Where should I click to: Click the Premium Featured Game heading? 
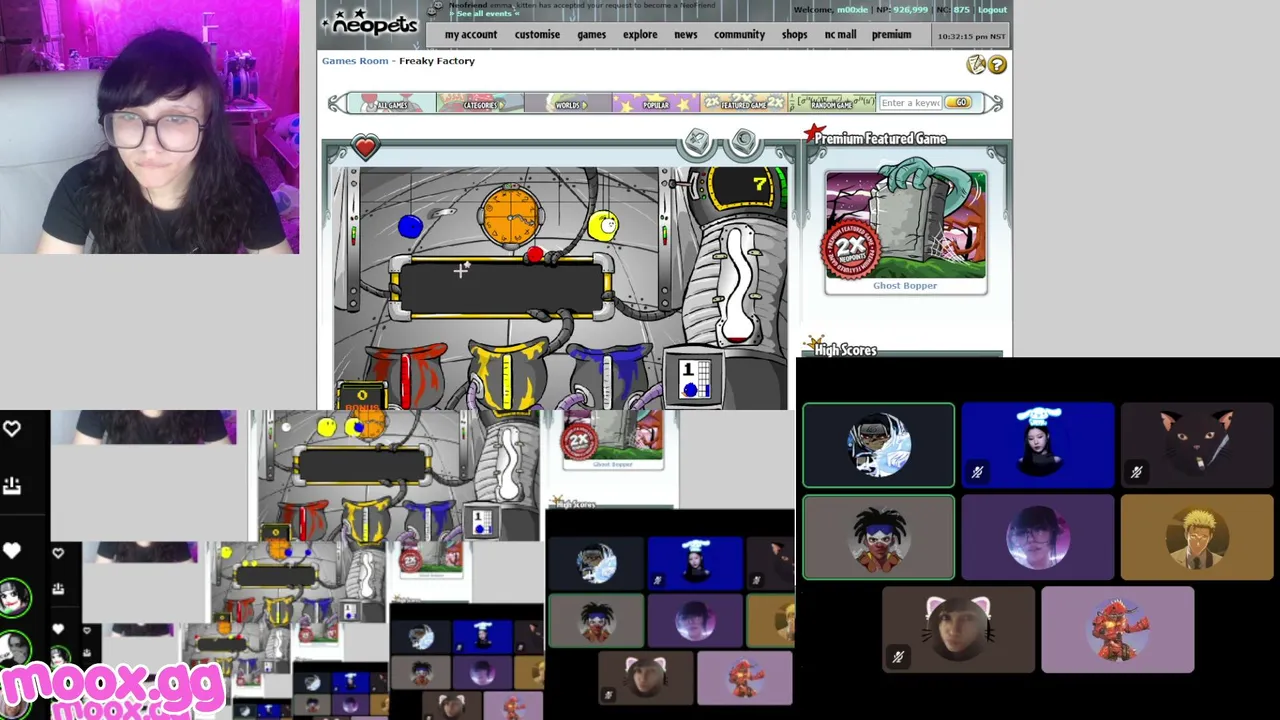coord(880,139)
